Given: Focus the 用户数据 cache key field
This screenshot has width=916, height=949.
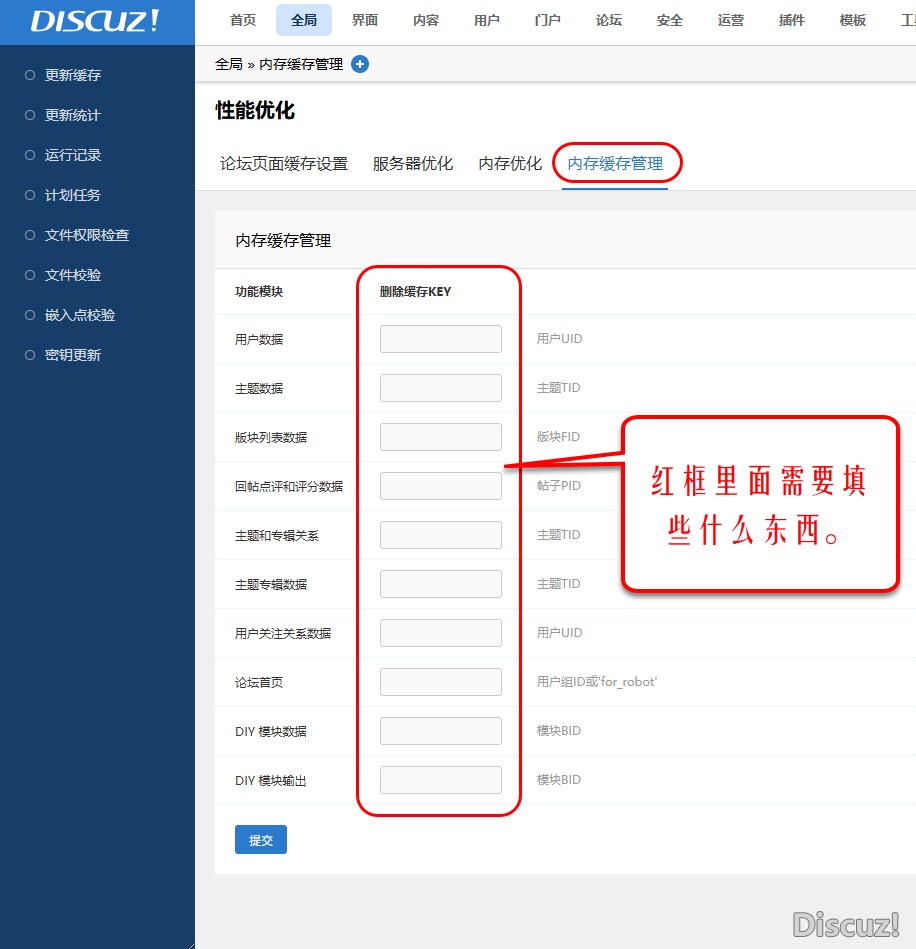Looking at the screenshot, I should tap(441, 339).
